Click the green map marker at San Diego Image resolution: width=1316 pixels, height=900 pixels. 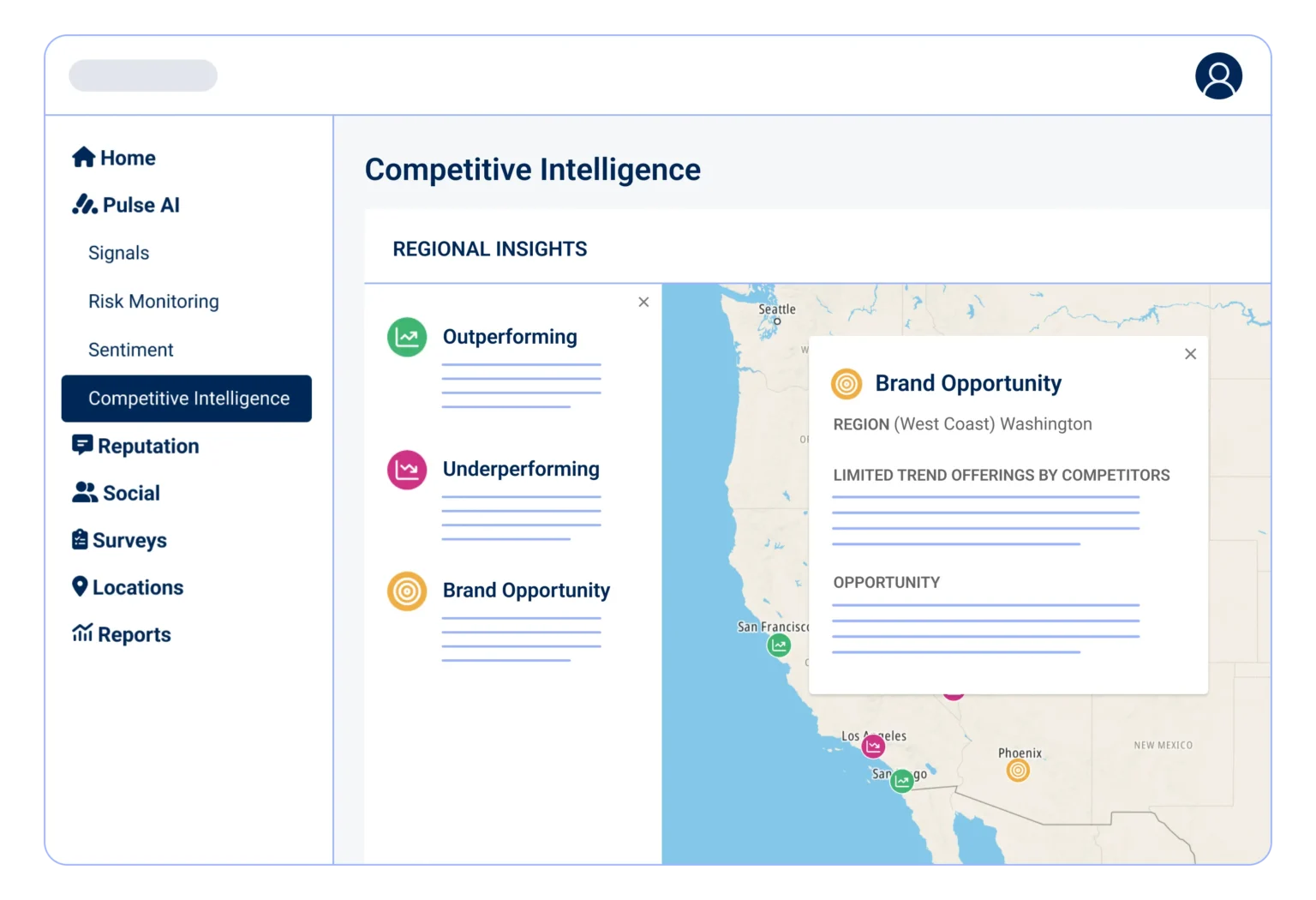tap(901, 781)
